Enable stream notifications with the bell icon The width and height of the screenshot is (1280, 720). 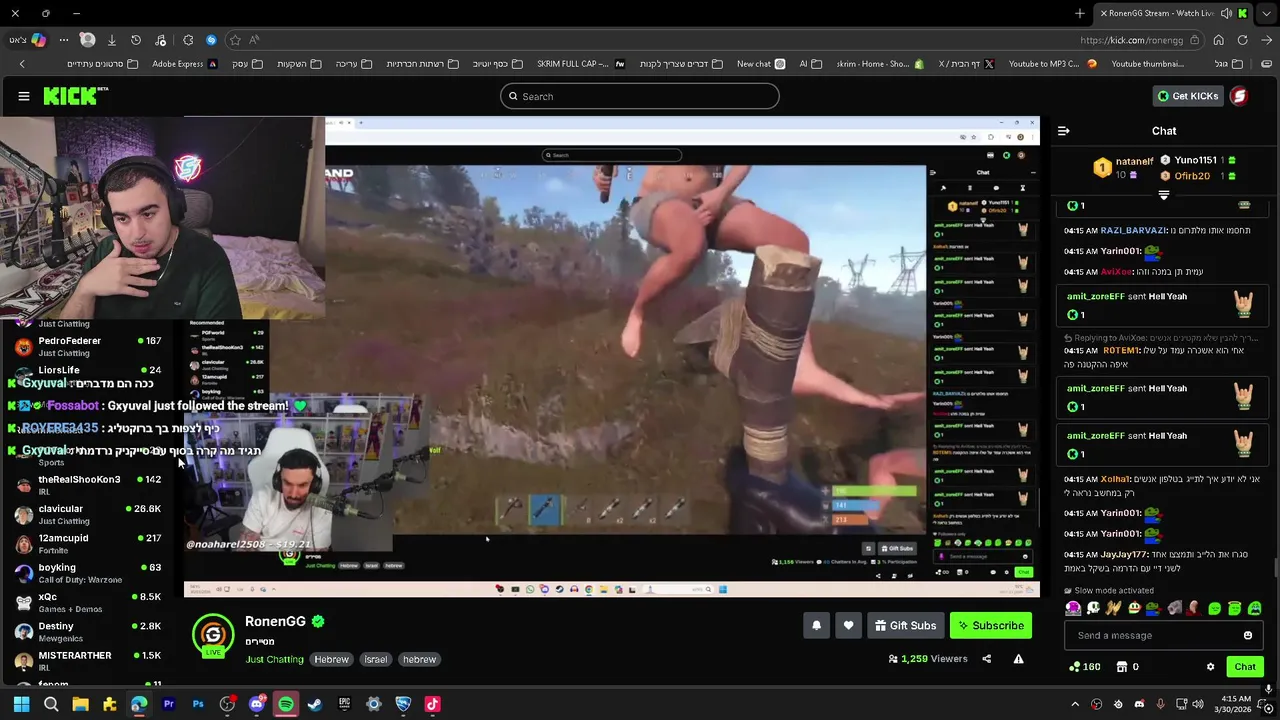[x=816, y=626]
